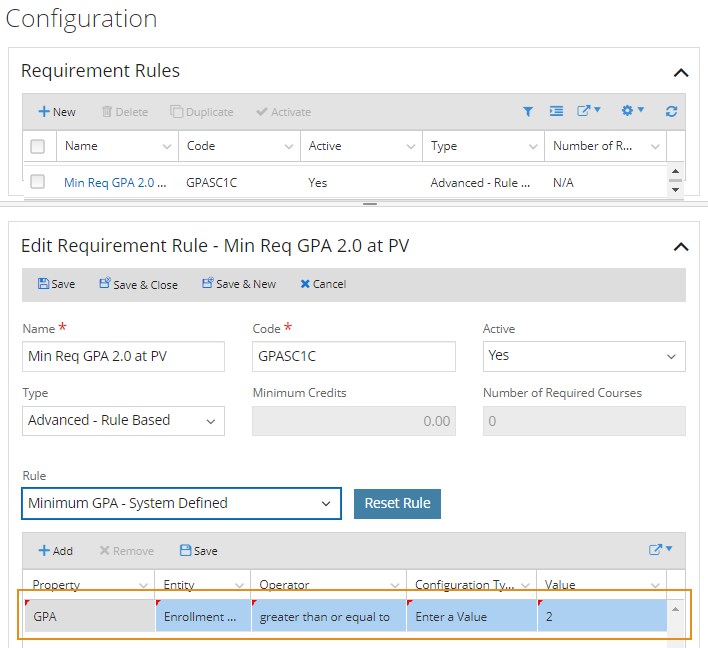Check the Min Req GPA 2.0 row checkbox
This screenshot has height=648, width=708.
coord(37,182)
